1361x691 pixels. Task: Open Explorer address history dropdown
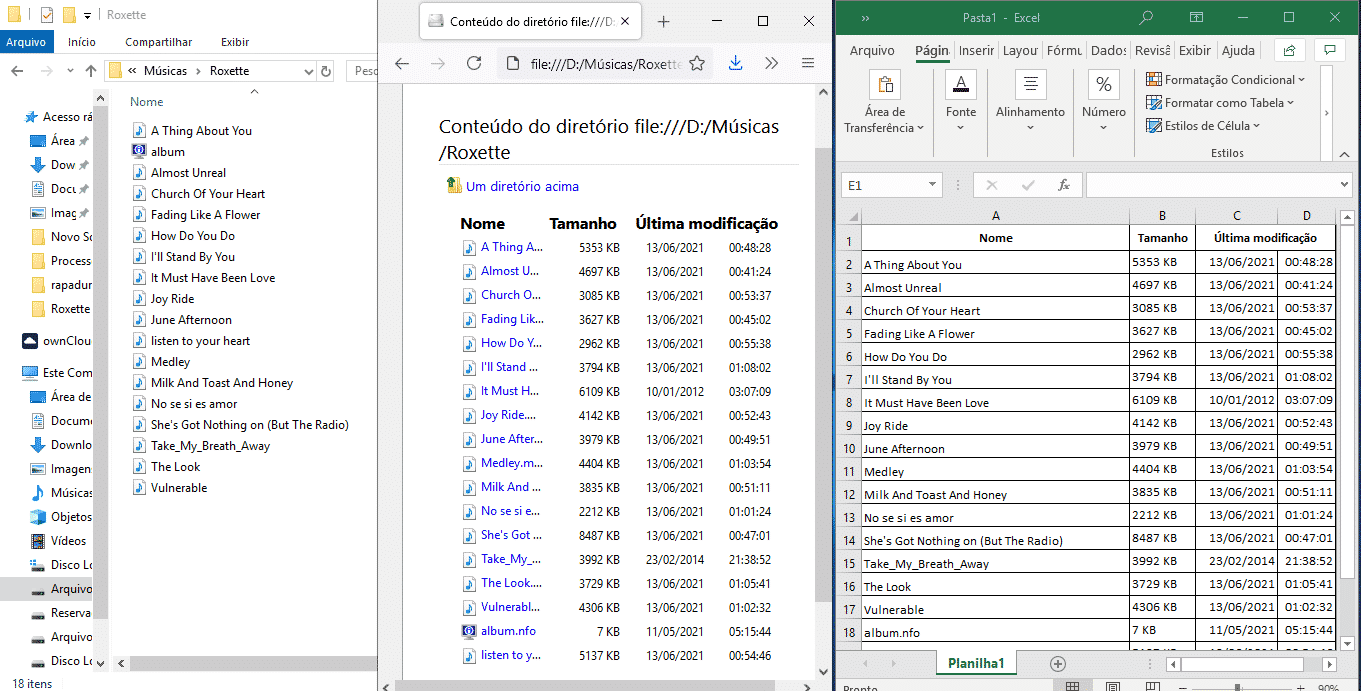click(308, 71)
